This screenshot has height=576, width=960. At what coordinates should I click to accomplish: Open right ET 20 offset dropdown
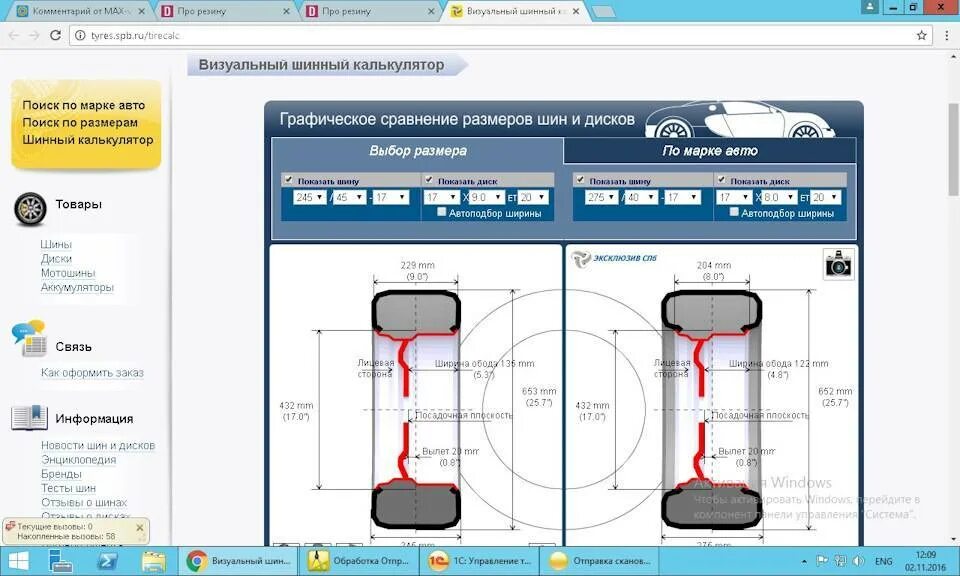coord(825,197)
